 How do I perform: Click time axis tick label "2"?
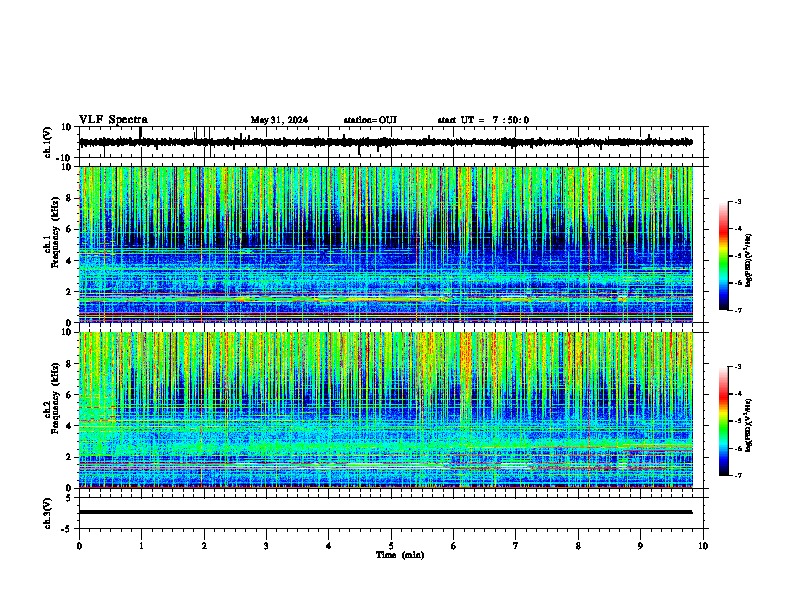(204, 546)
